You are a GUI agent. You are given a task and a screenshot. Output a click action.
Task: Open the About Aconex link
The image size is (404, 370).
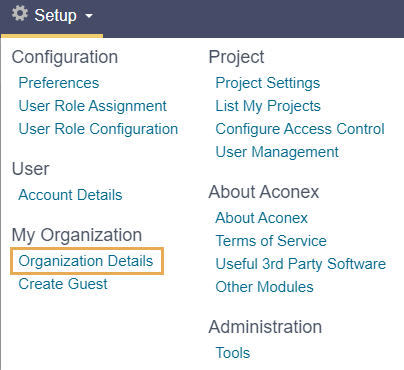pyautogui.click(x=261, y=218)
